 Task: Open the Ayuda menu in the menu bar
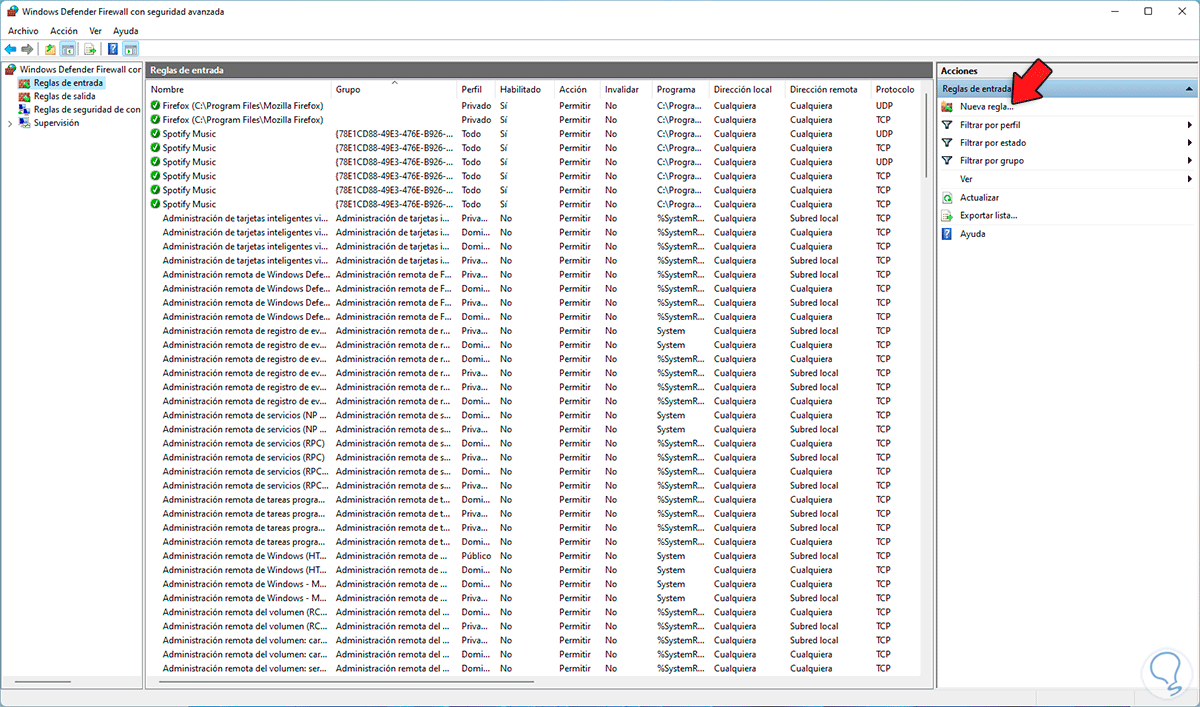(126, 31)
